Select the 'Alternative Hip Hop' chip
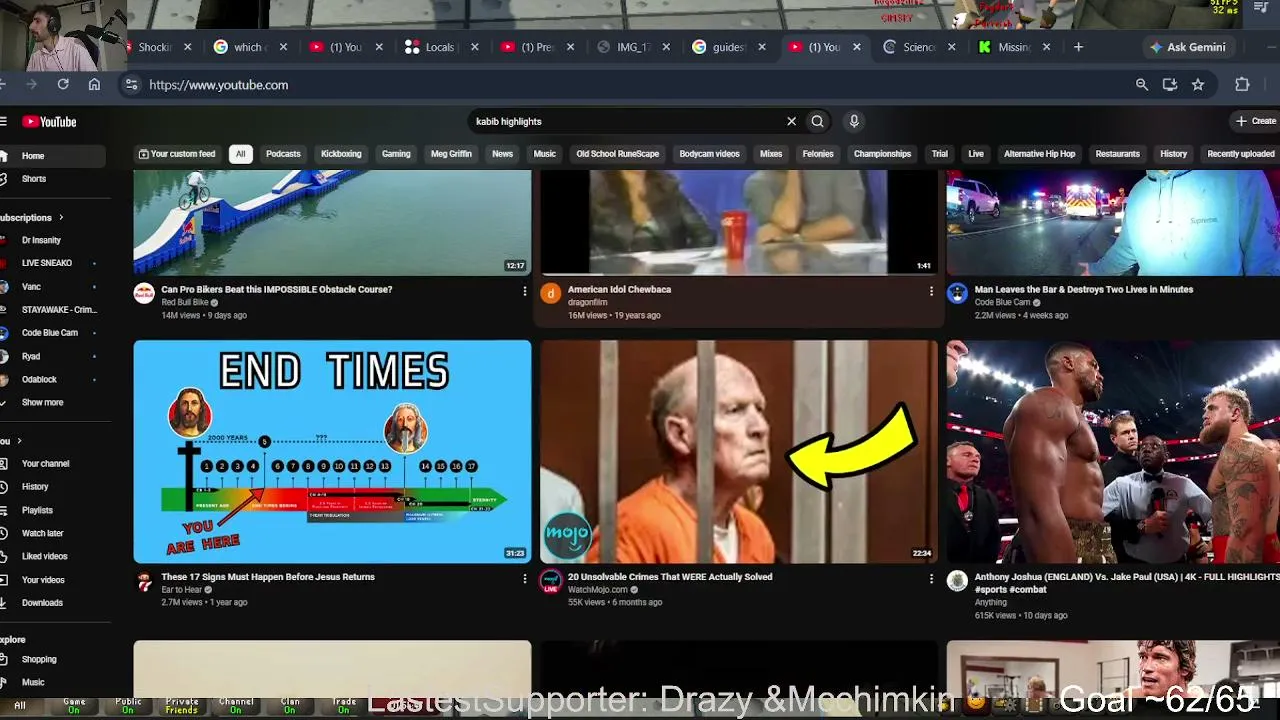This screenshot has height=720, width=1280. click(x=1039, y=154)
